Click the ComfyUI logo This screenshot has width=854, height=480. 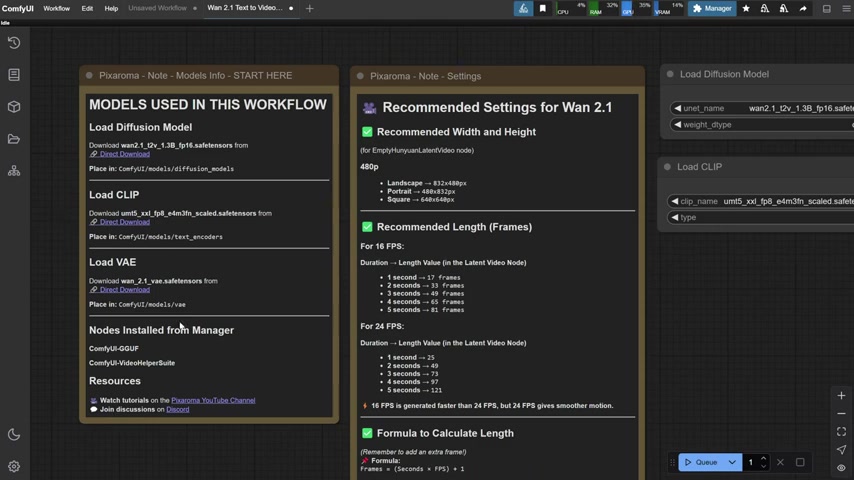coord(17,8)
